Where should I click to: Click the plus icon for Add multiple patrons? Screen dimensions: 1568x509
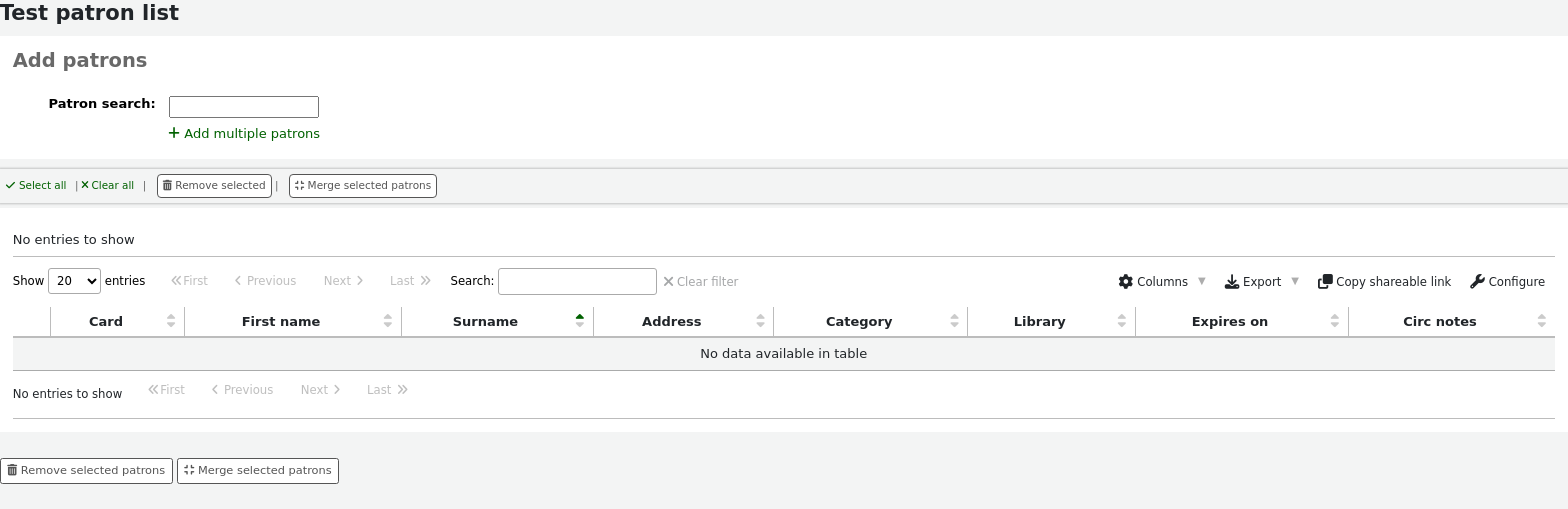[174, 133]
